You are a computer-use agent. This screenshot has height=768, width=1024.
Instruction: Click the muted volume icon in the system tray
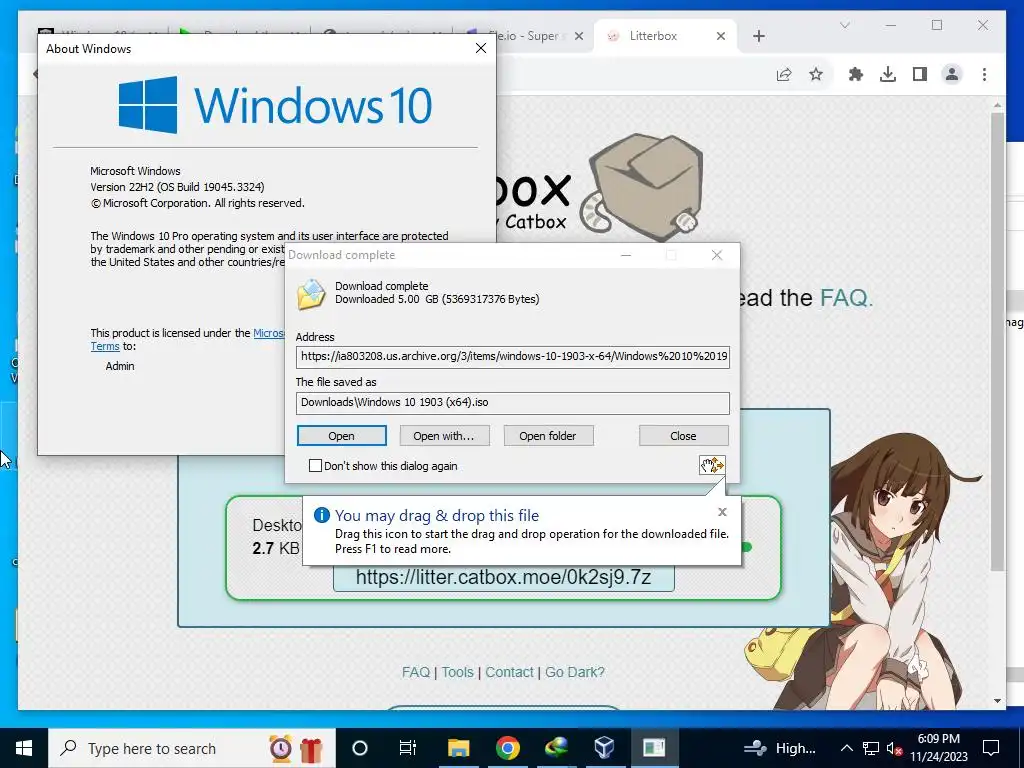click(x=894, y=748)
